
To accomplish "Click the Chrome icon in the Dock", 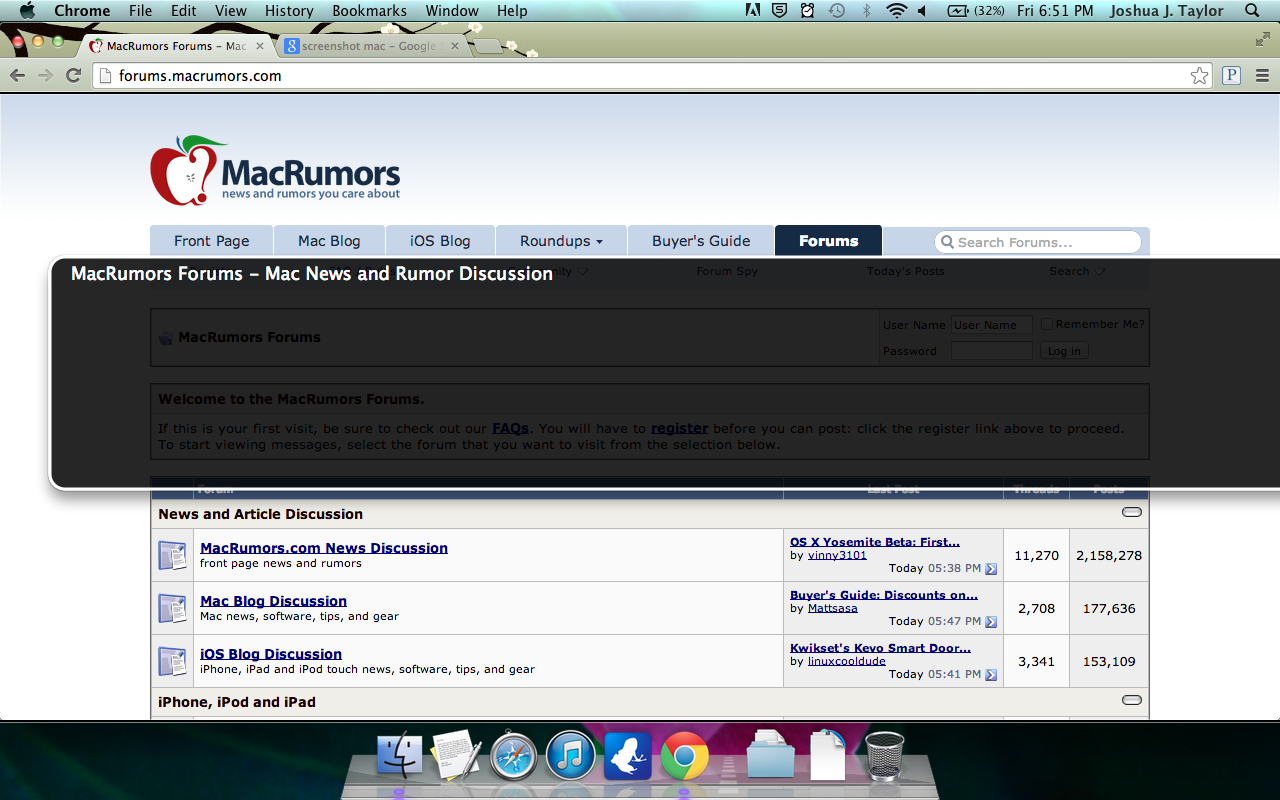I will pyautogui.click(x=685, y=756).
